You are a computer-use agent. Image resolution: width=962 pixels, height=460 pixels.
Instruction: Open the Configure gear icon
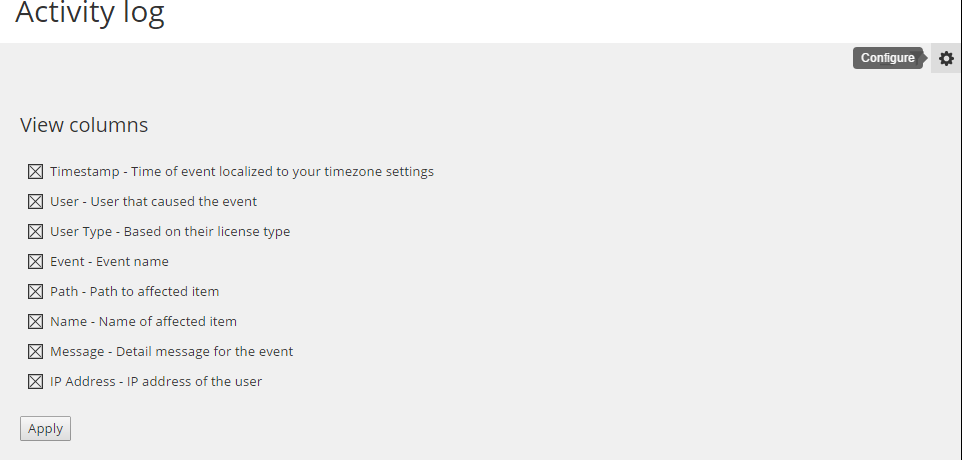(946, 58)
